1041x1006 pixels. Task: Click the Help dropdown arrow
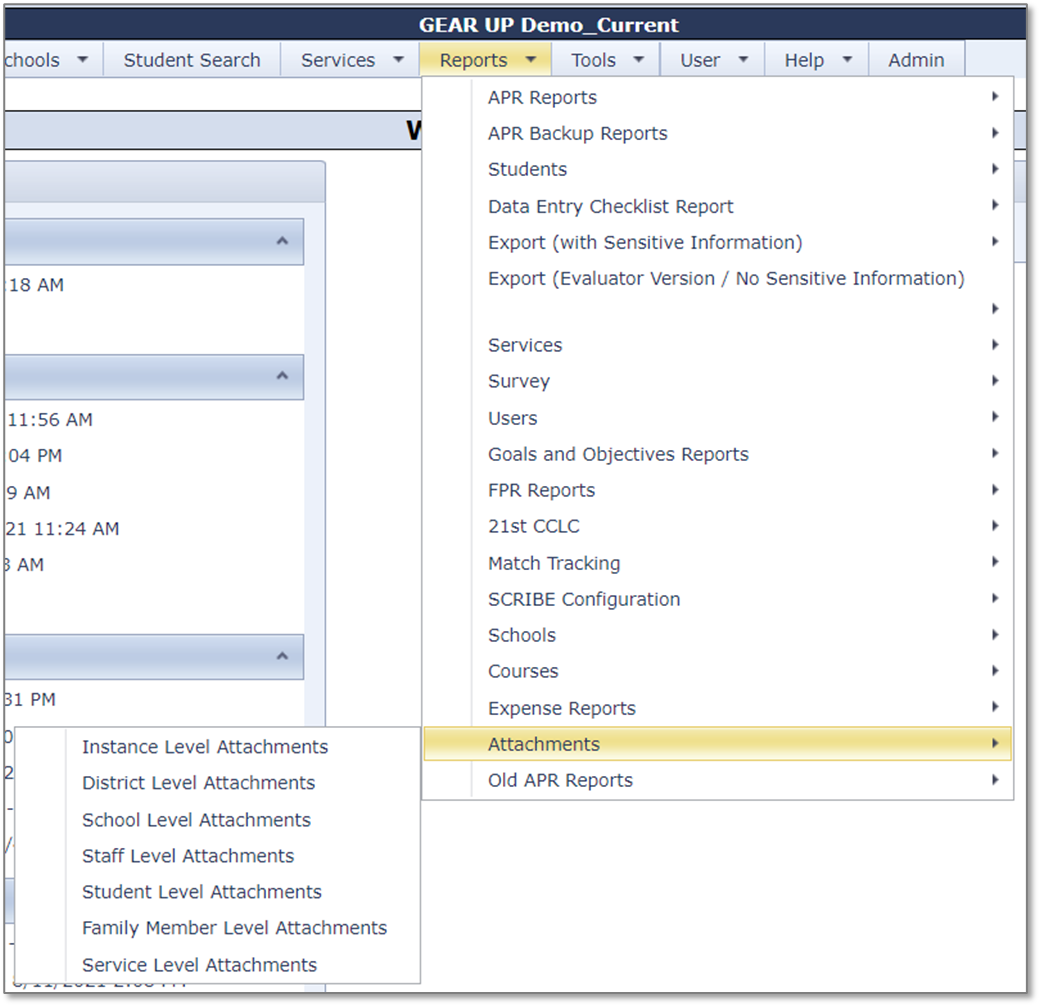click(847, 60)
